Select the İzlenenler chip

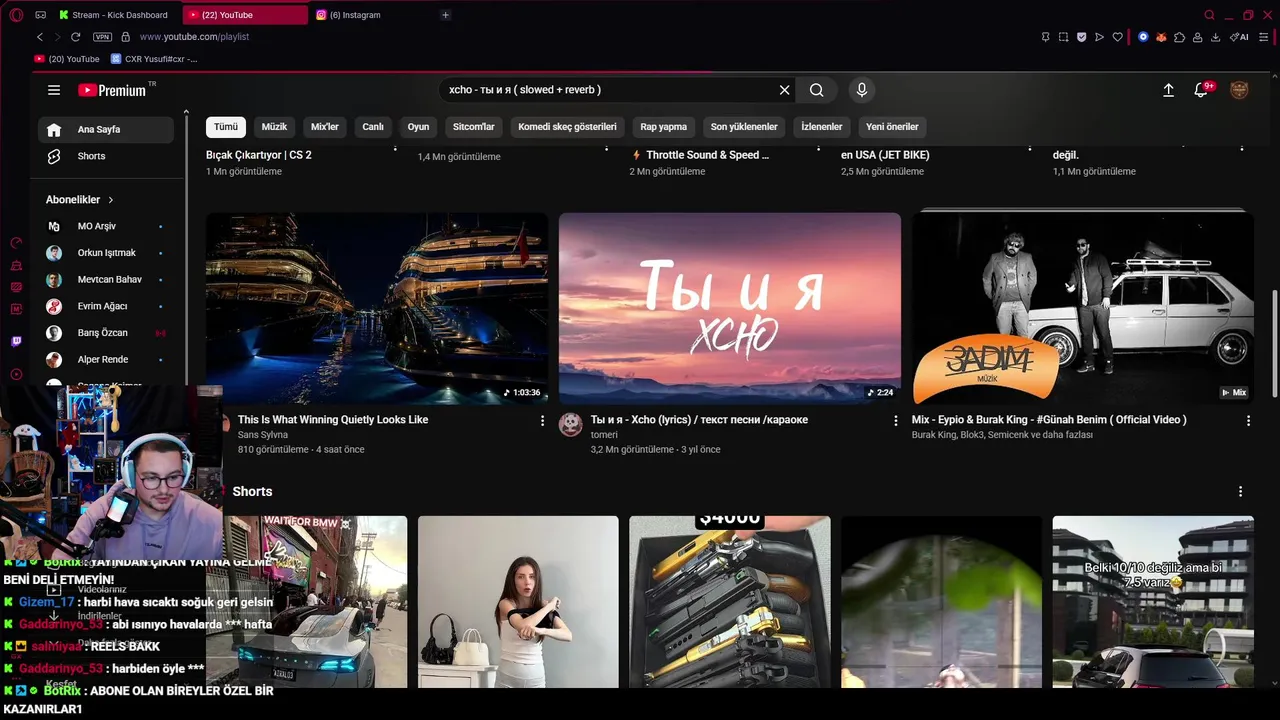tap(822, 127)
